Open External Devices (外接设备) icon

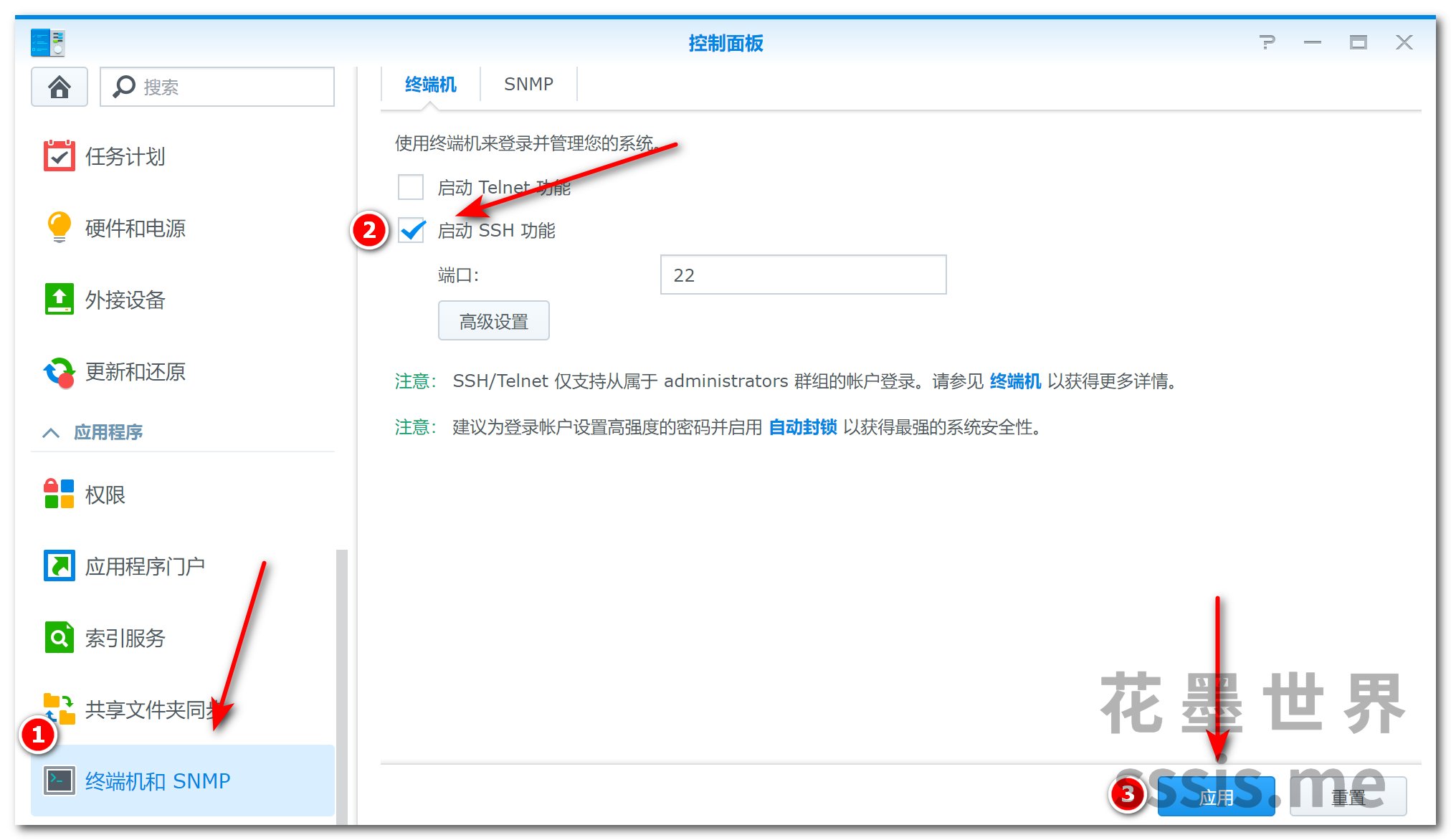(59, 299)
